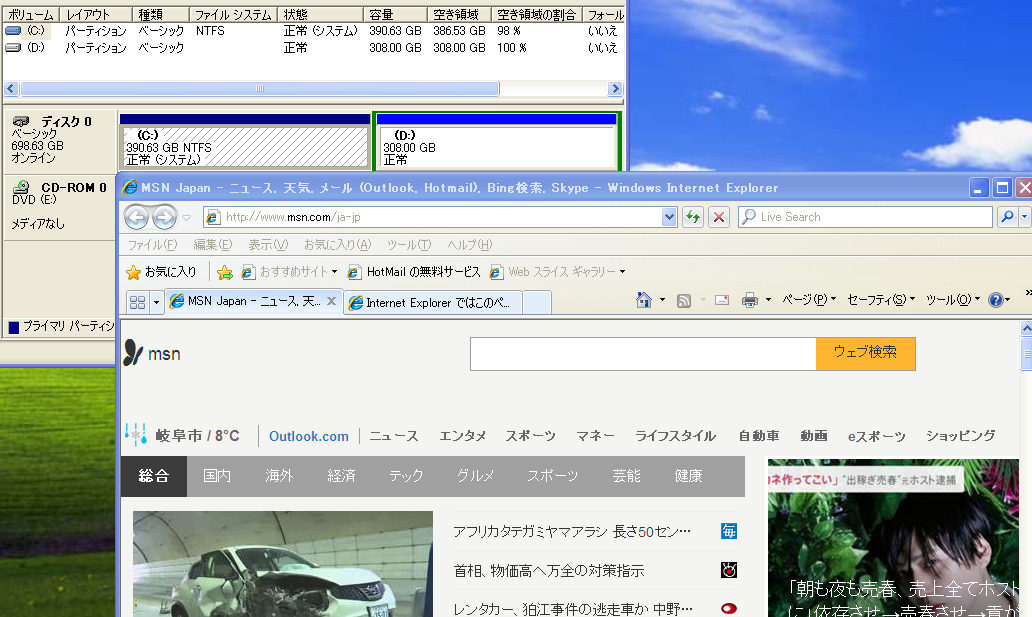Open the セーフティ(S) command bar menu
This screenshot has height=617, width=1032.
pos(881,300)
